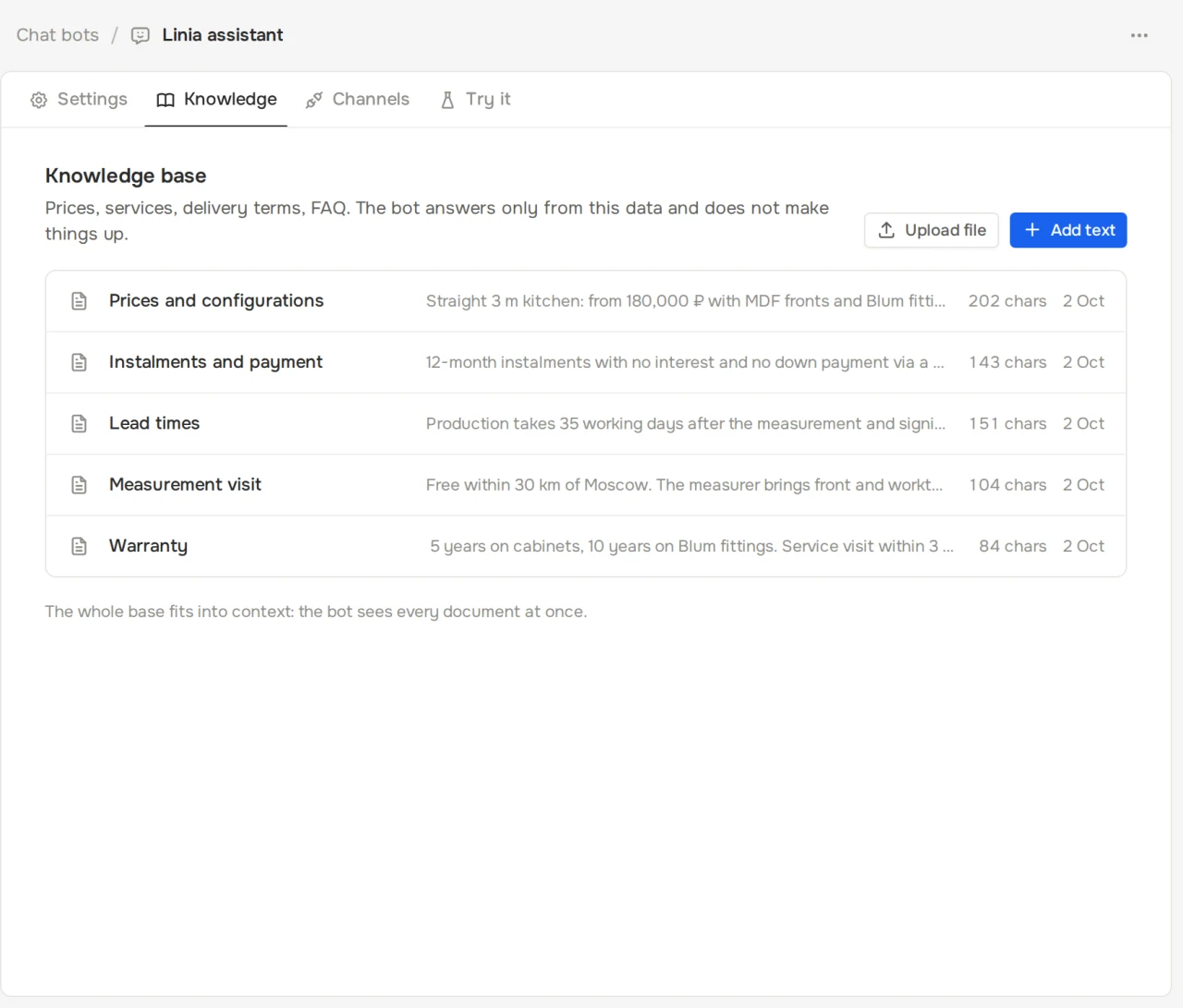This screenshot has width=1183, height=1008.
Task: Click the '202 chars' value
Action: 1007,301
